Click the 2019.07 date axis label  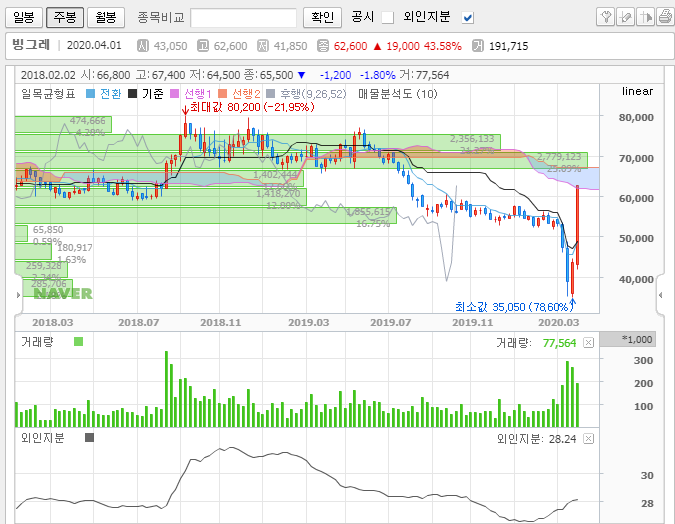[390, 322]
